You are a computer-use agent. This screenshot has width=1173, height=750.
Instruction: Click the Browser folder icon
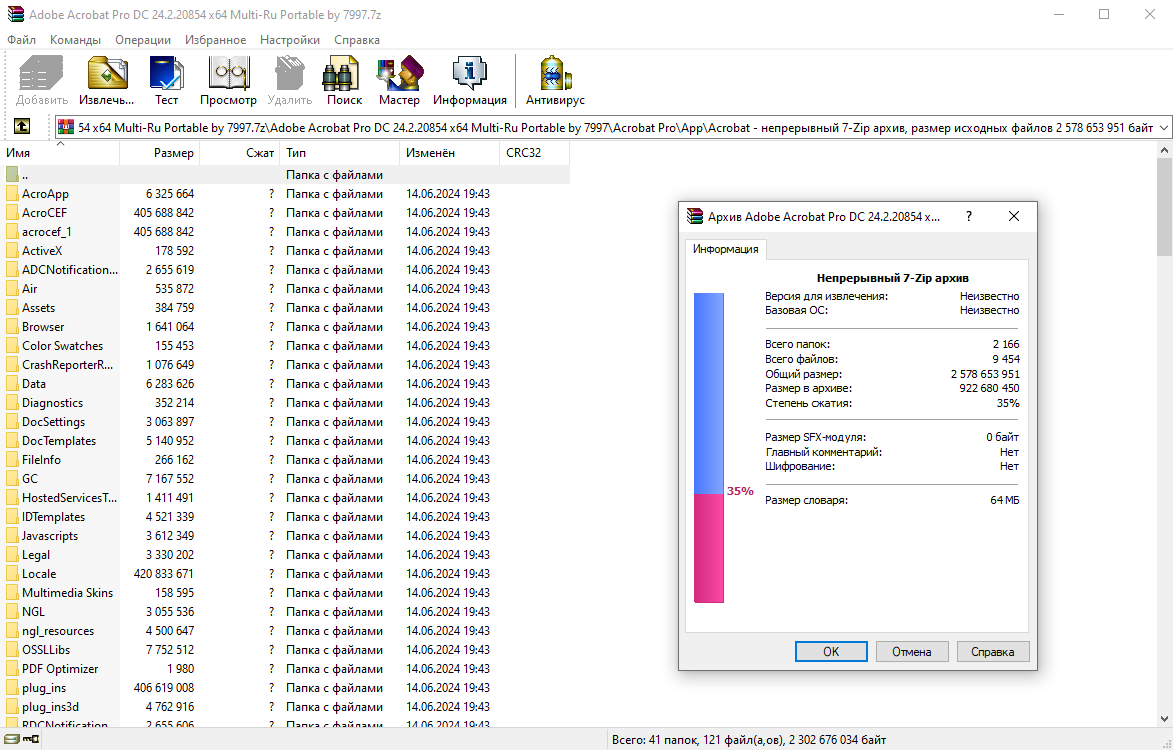coord(12,327)
